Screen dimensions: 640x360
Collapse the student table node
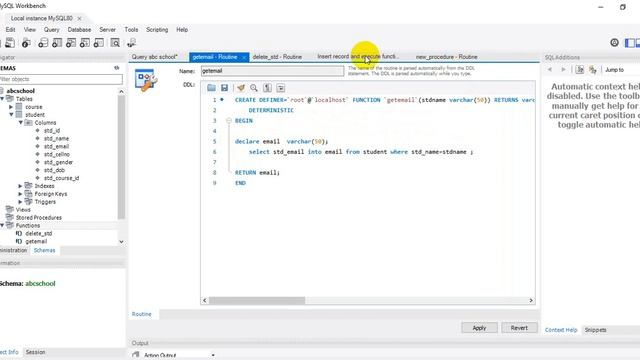(x=11, y=115)
